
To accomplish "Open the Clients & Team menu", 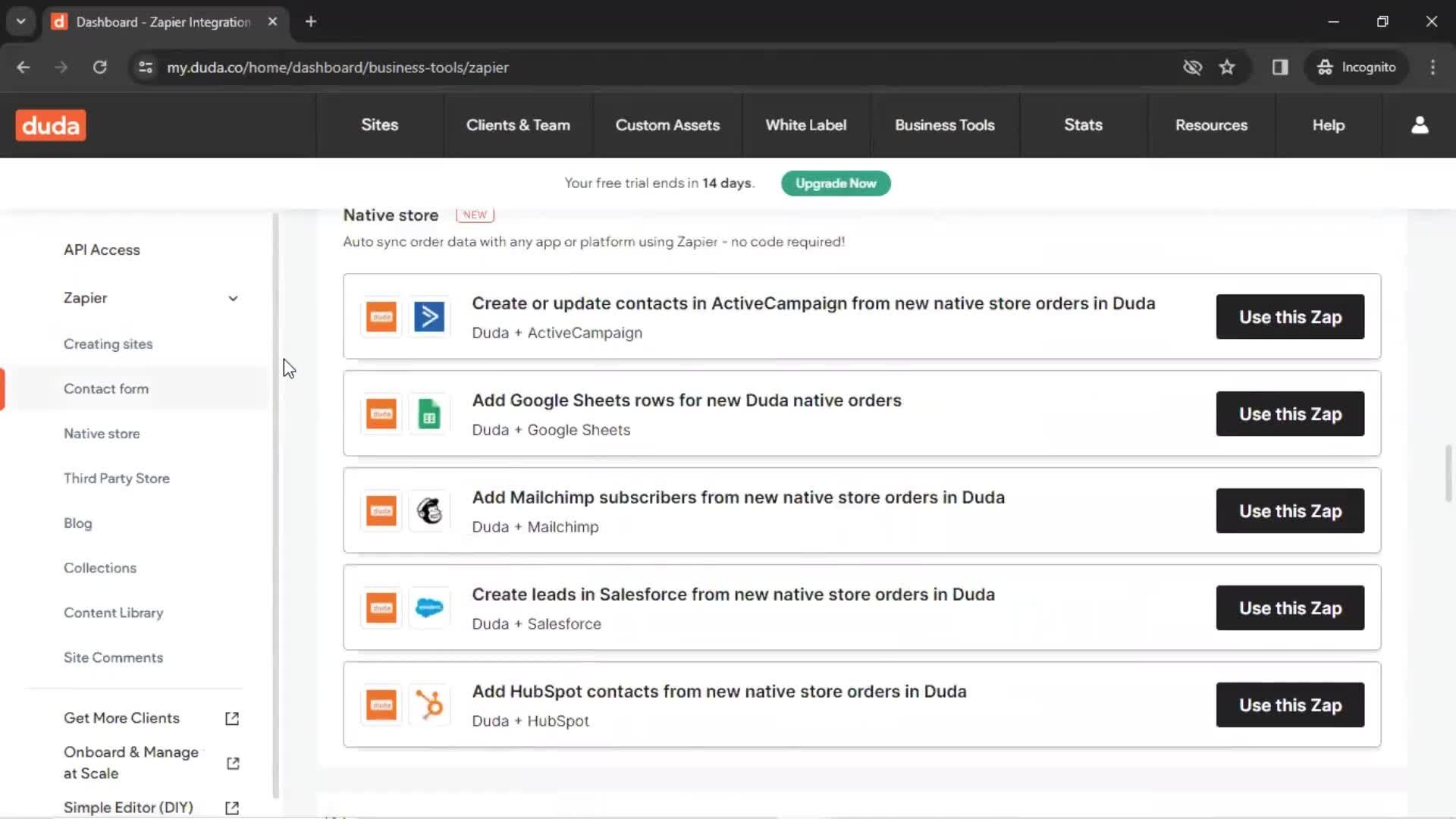I will (x=518, y=125).
